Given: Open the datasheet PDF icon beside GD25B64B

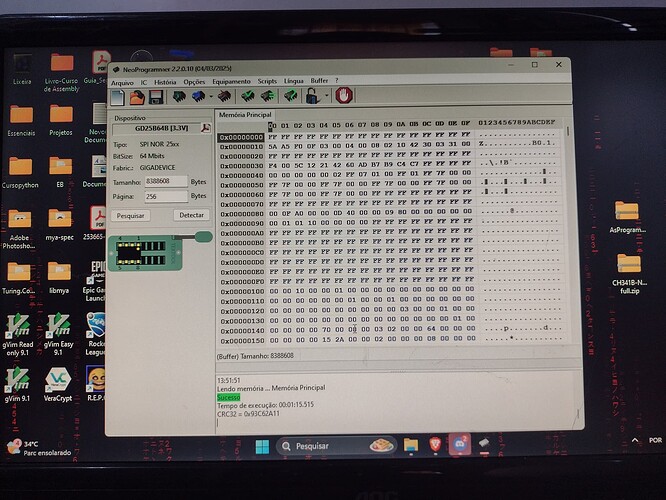Looking at the screenshot, I should pos(206,128).
